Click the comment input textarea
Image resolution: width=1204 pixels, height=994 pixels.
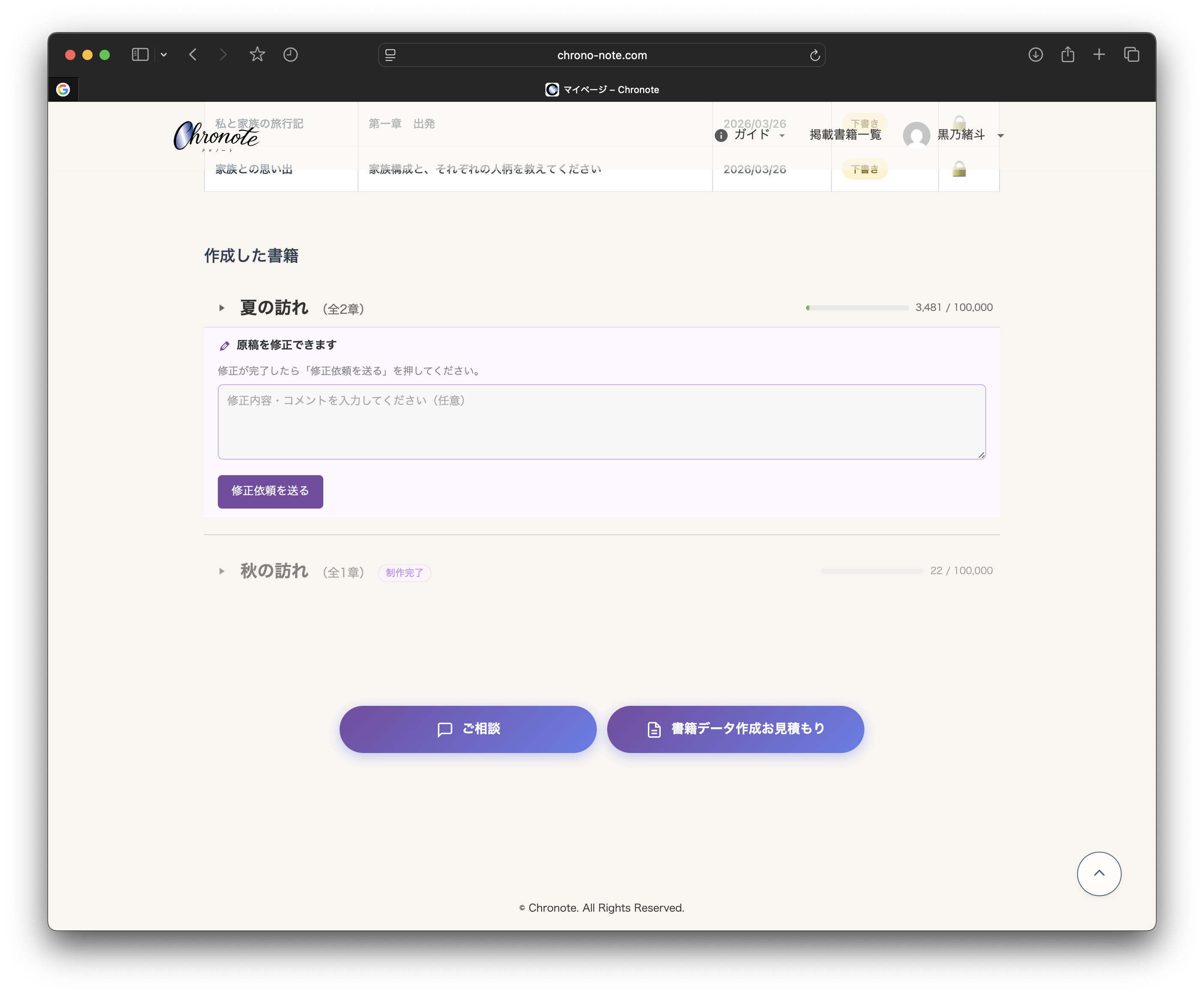[x=601, y=422]
